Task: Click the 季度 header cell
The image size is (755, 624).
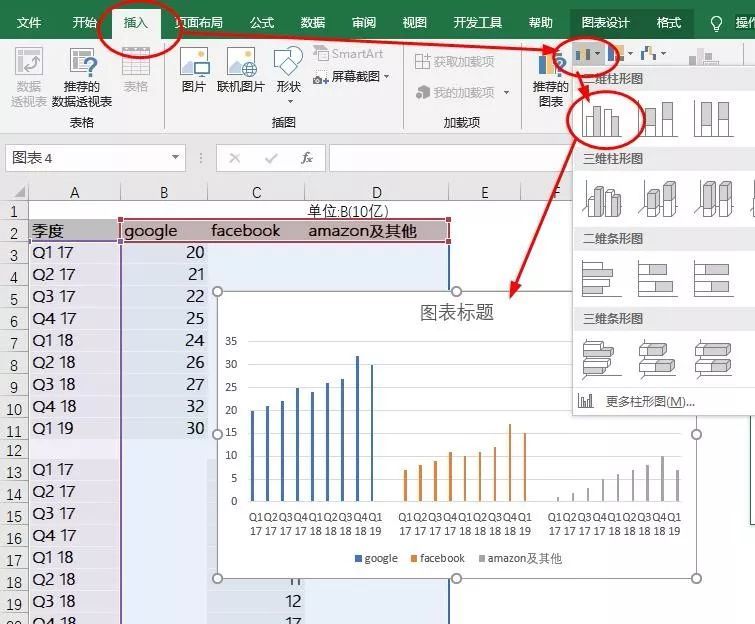Action: [x=74, y=231]
